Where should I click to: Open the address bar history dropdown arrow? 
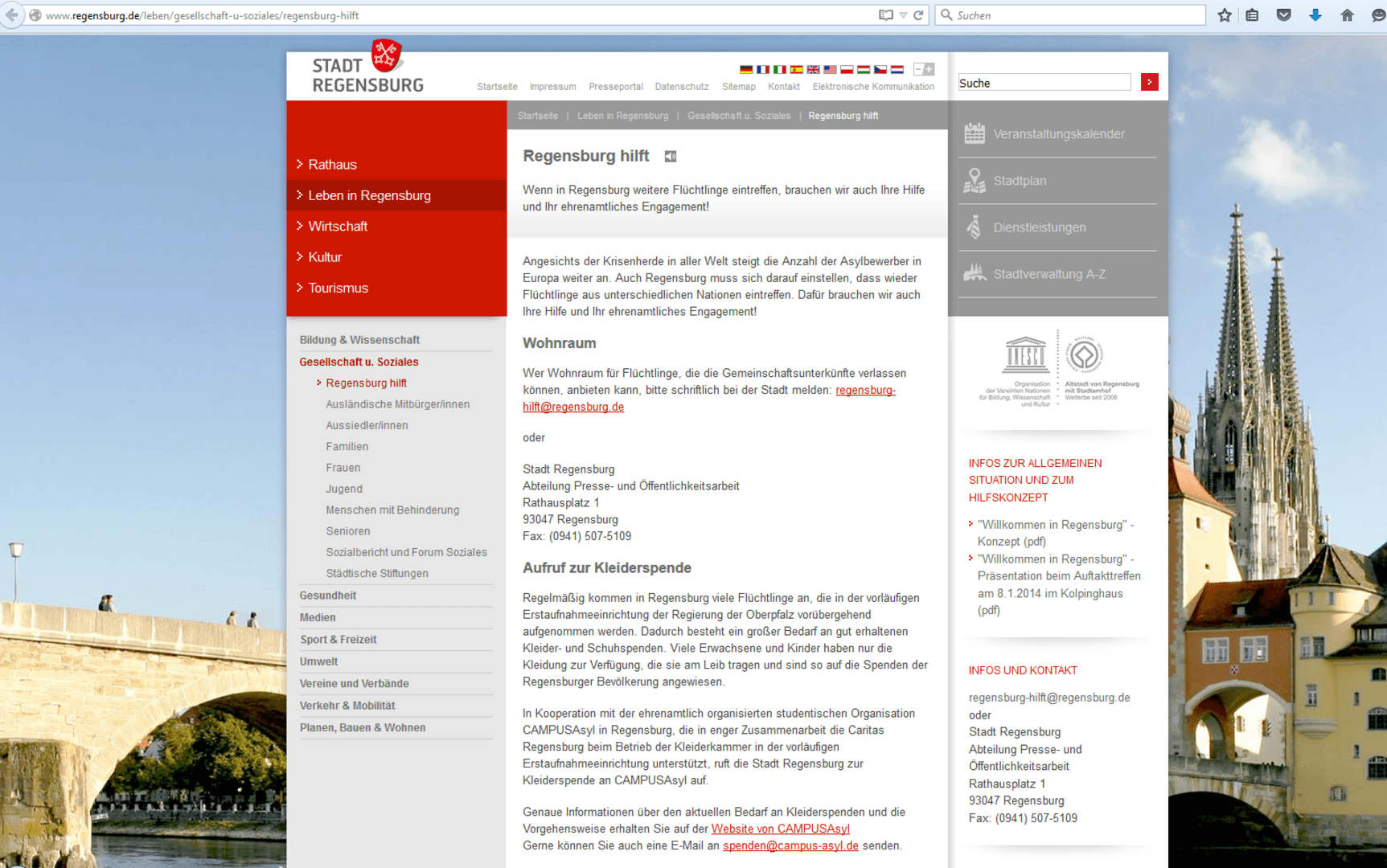[903, 15]
